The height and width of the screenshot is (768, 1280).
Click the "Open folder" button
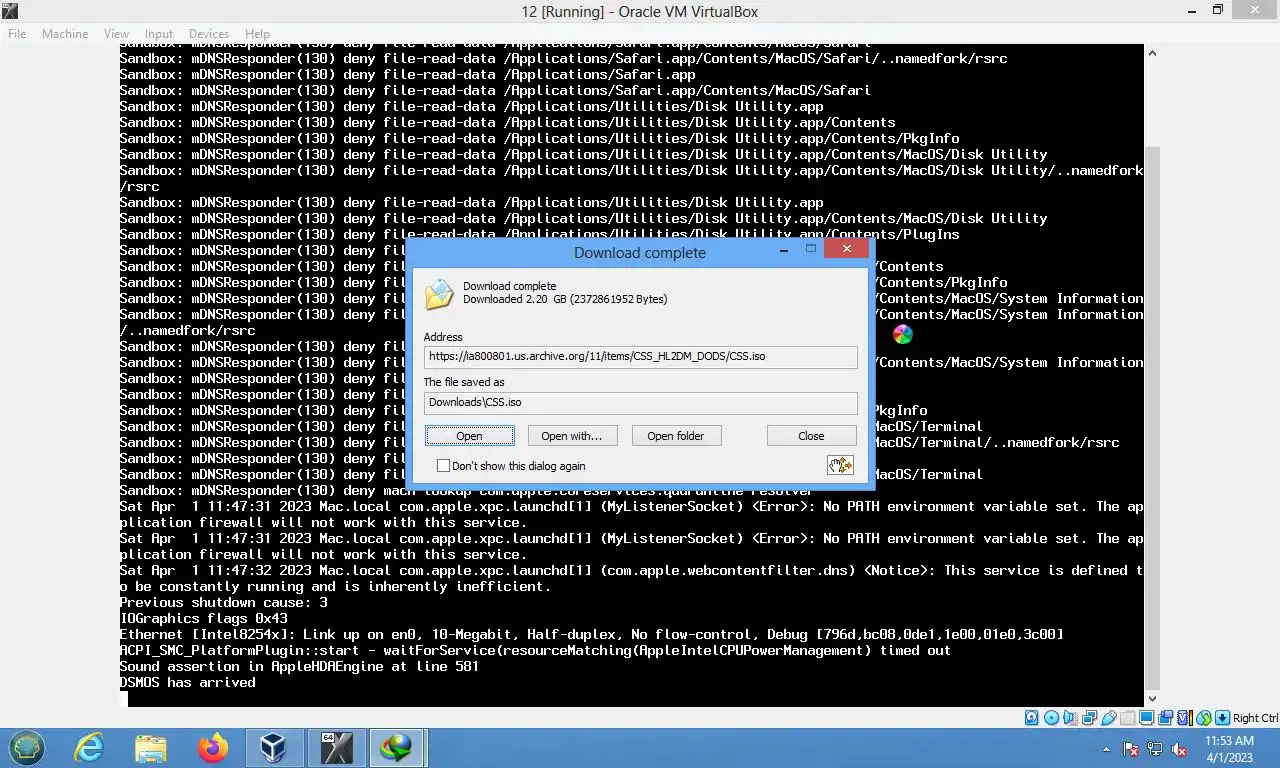pos(675,436)
